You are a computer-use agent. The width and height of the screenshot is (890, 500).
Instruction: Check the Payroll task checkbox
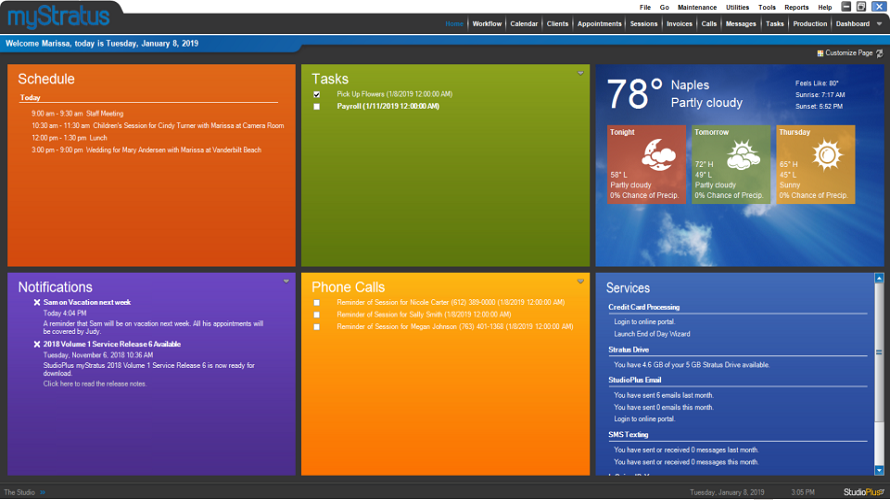pyautogui.click(x=317, y=107)
